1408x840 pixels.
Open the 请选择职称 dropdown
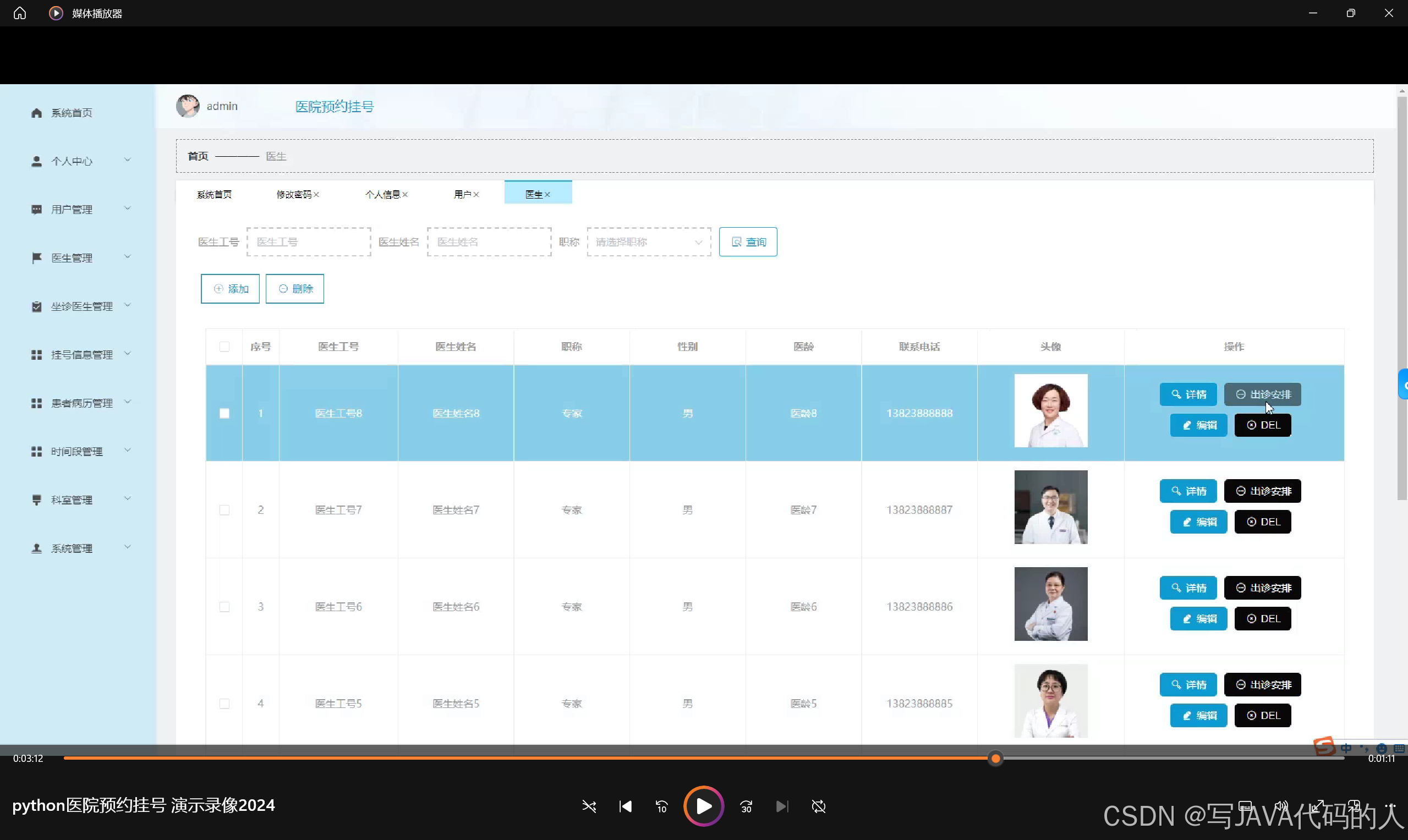pos(649,241)
